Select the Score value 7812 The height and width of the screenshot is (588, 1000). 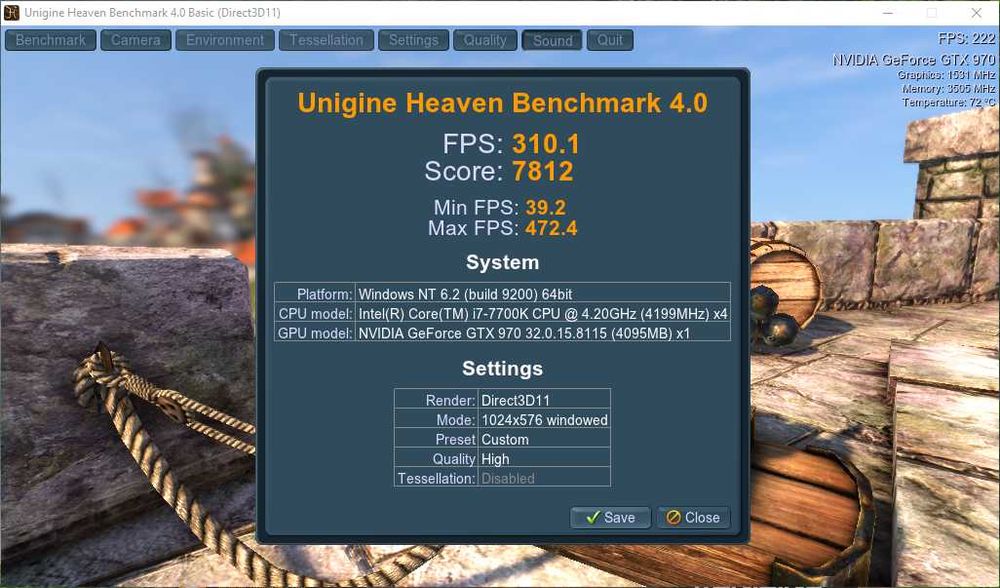pos(543,171)
